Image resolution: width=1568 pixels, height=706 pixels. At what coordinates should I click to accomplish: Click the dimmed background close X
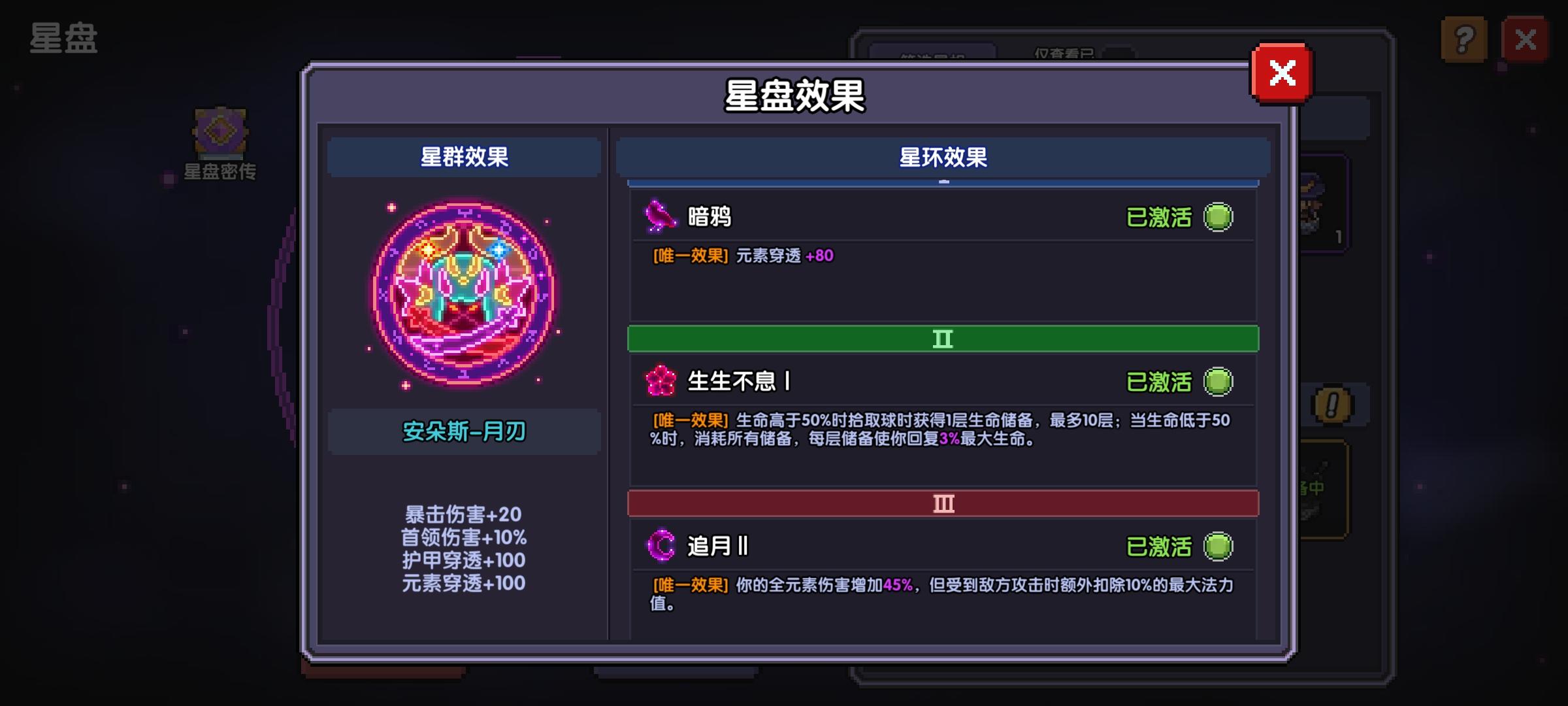[1525, 40]
